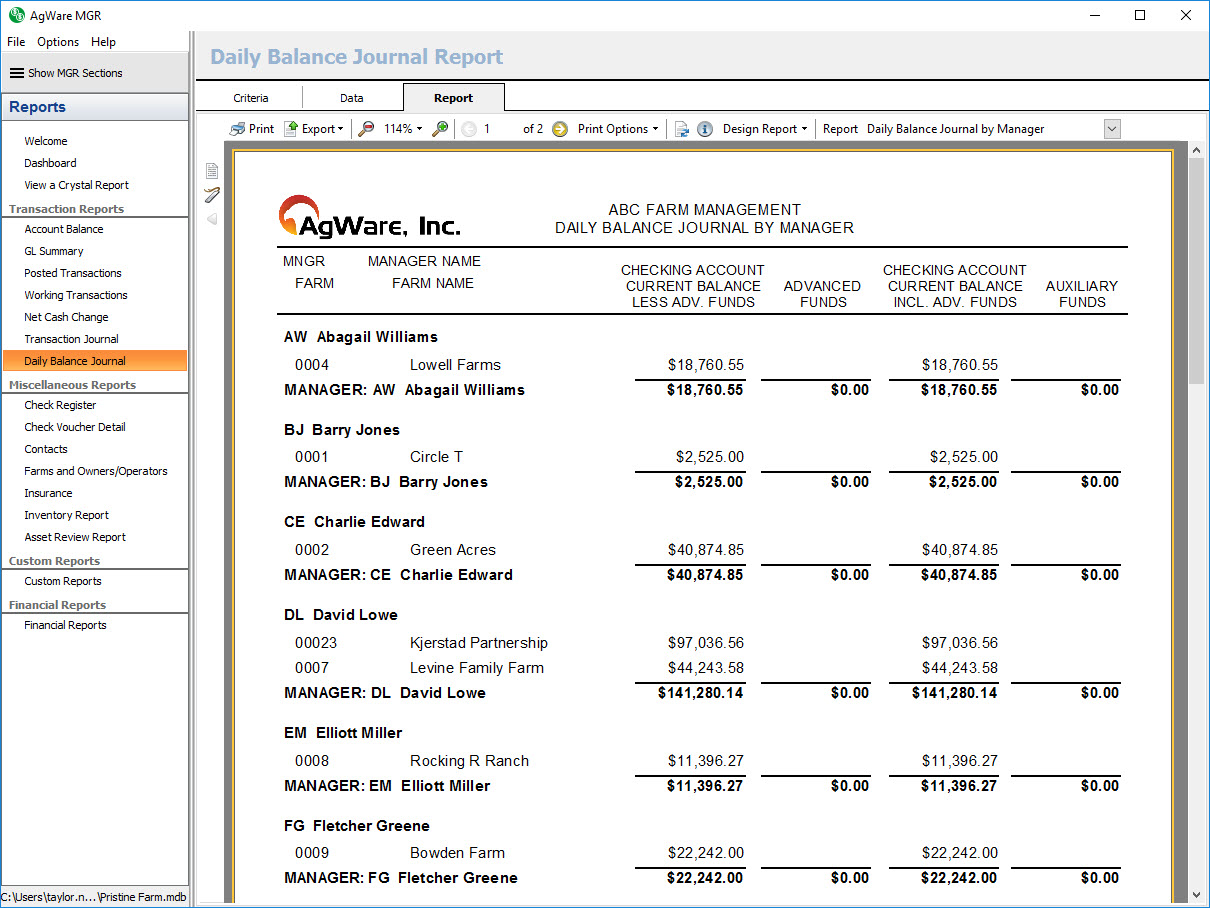Select Check Register in the sidebar

(x=60, y=405)
